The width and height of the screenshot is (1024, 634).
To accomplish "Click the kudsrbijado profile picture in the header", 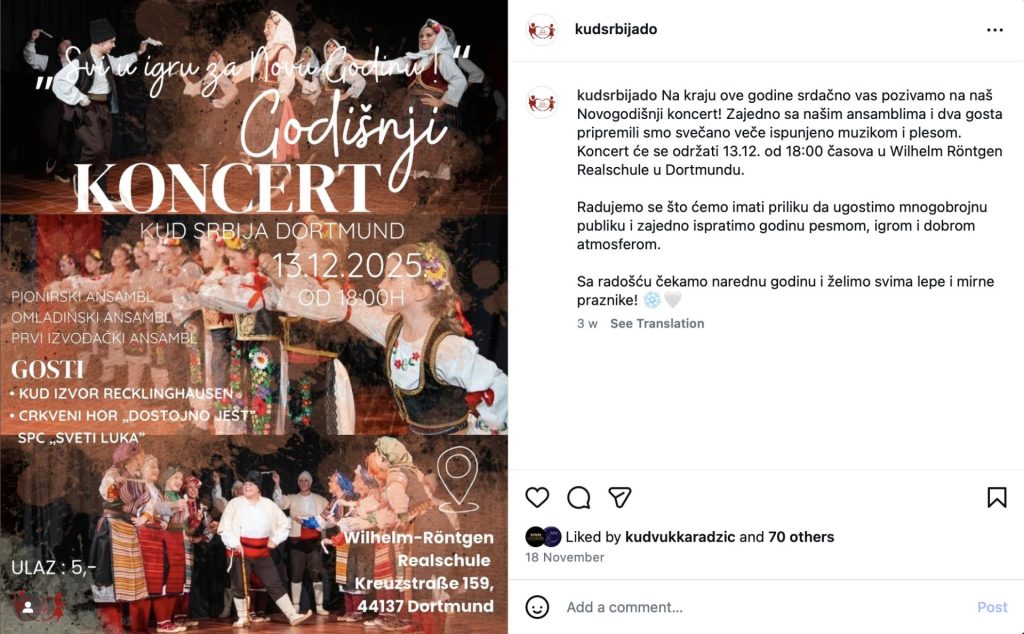I will [542, 30].
